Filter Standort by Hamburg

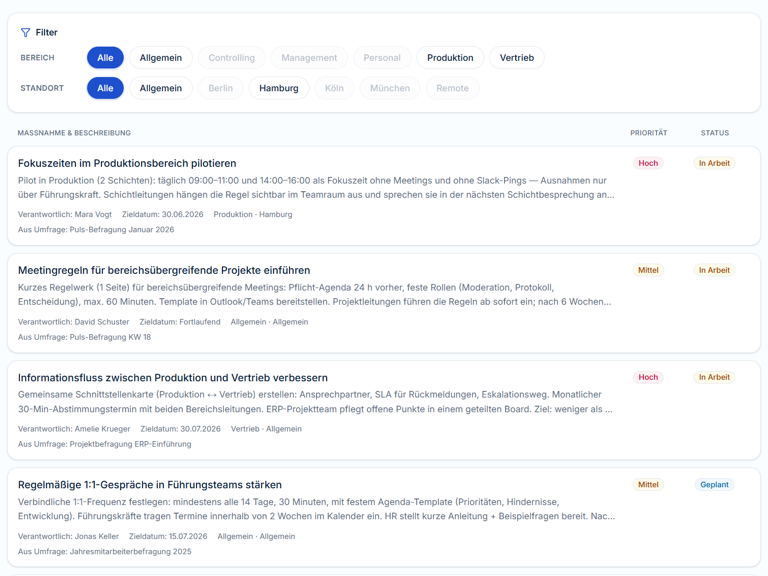[x=279, y=88]
